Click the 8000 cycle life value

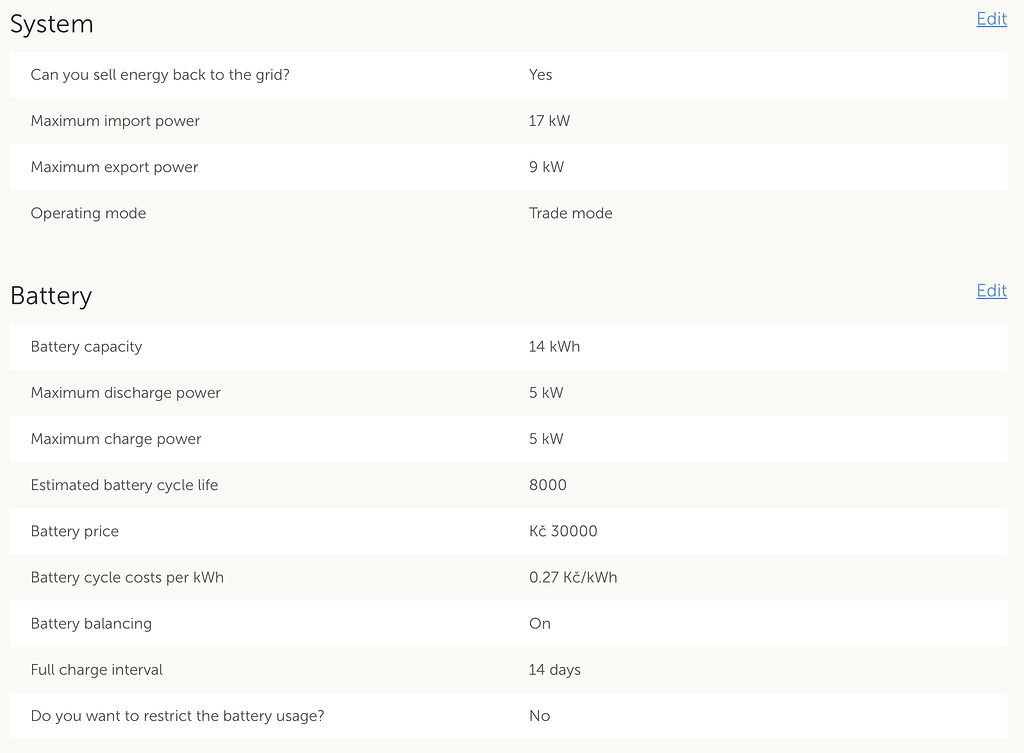tap(547, 485)
